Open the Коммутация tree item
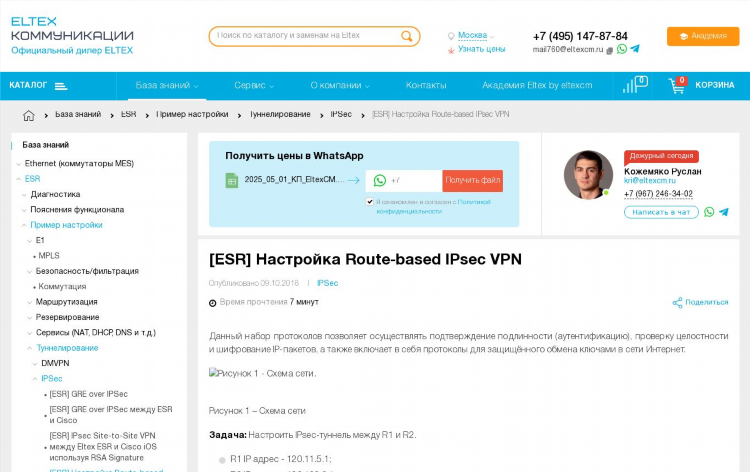Image resolution: width=750 pixels, height=472 pixels. [x=62, y=286]
